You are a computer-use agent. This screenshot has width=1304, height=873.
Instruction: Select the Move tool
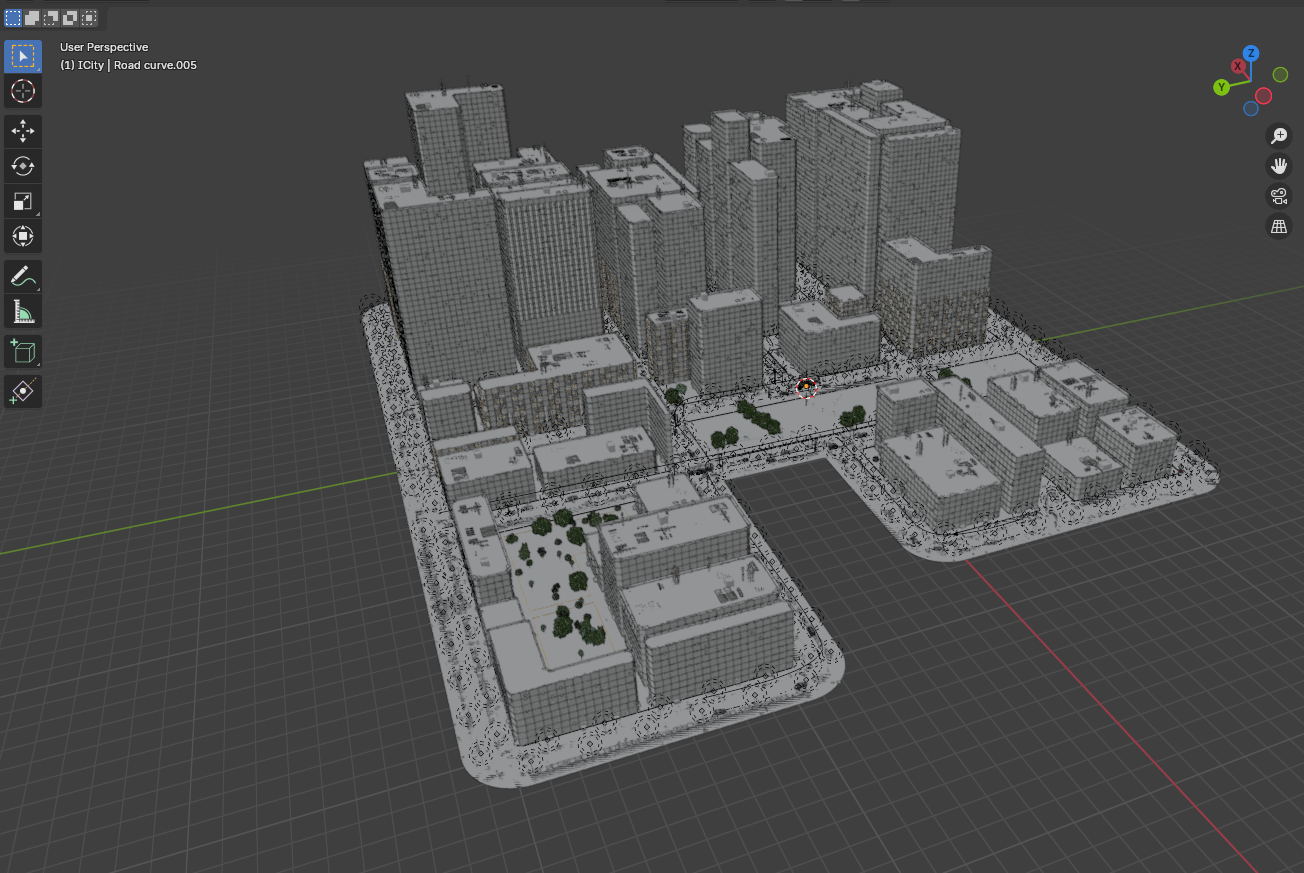point(23,131)
